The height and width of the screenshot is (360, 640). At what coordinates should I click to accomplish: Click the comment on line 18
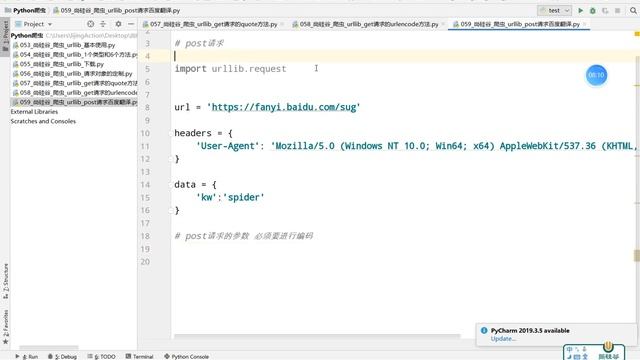click(x=244, y=236)
